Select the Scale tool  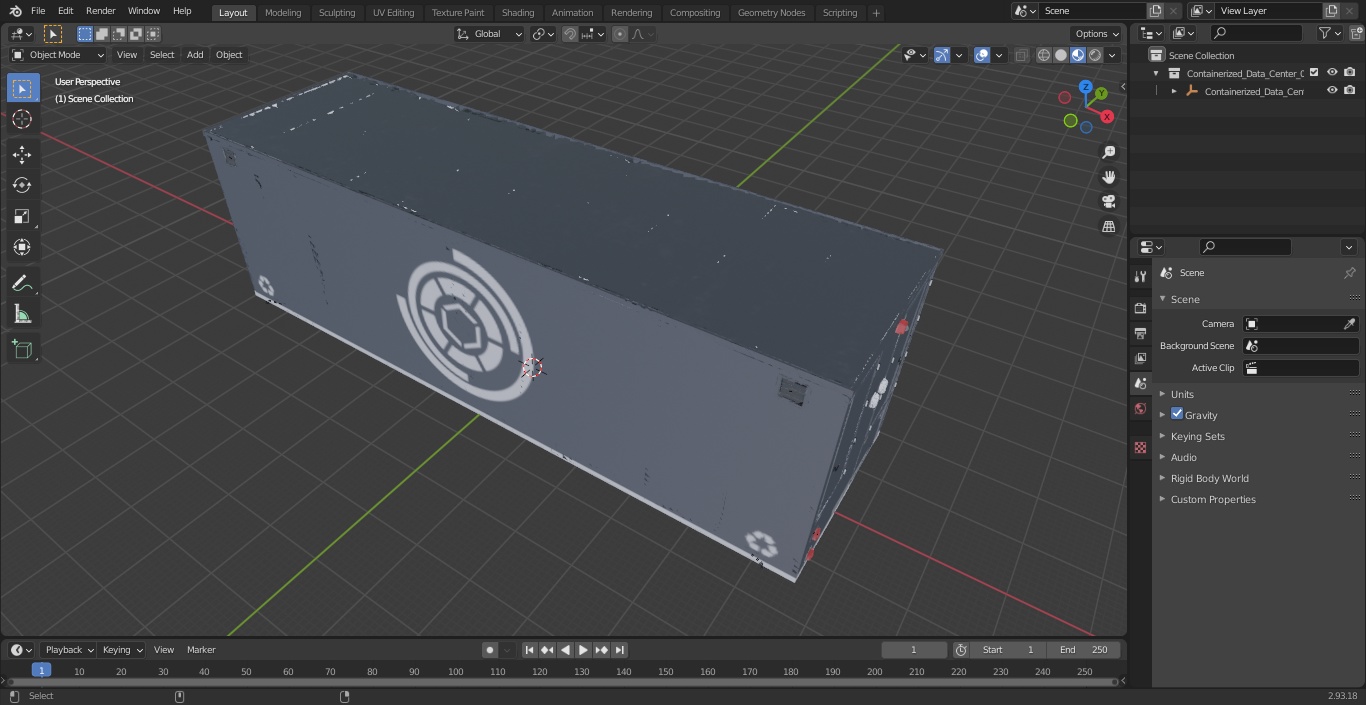tap(22, 216)
